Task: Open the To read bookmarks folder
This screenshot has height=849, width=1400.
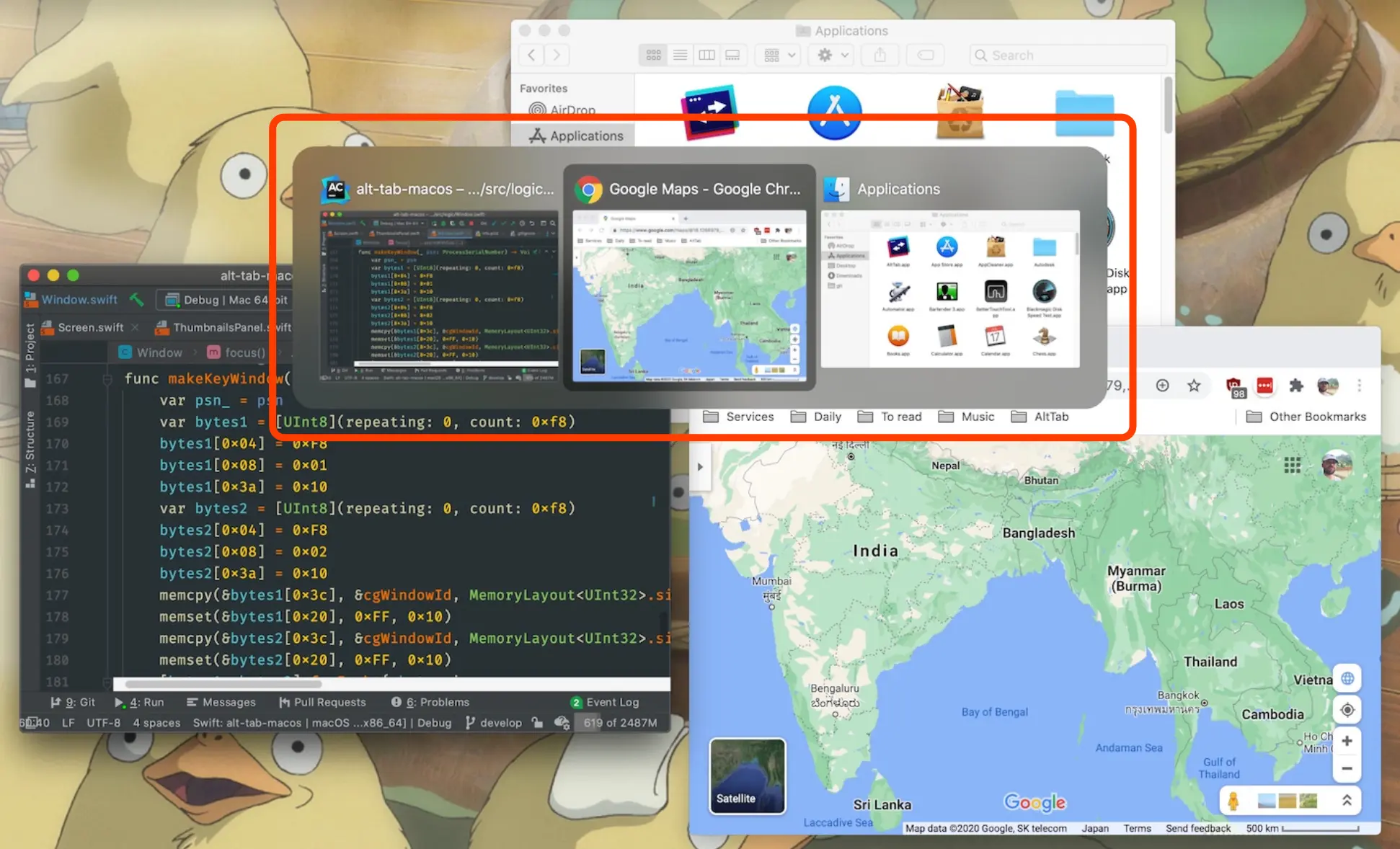Action: pyautogui.click(x=890, y=417)
